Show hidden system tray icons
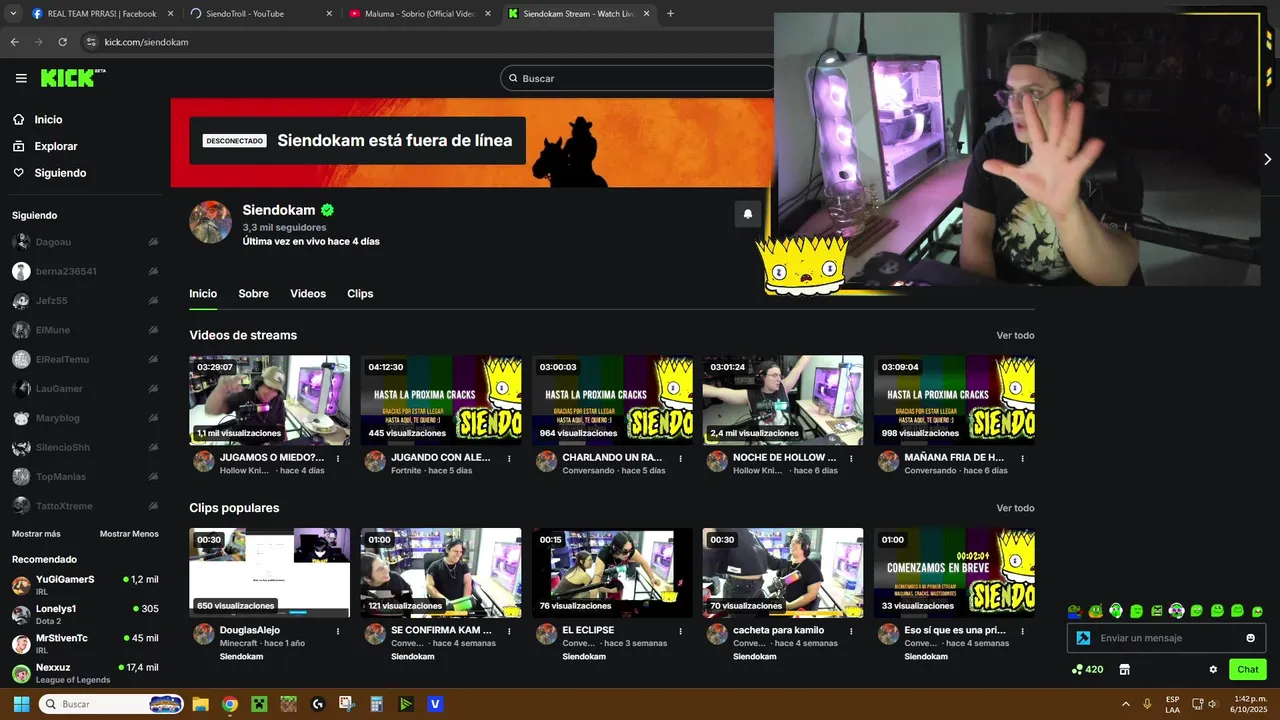This screenshot has width=1280, height=720. coord(1125,704)
